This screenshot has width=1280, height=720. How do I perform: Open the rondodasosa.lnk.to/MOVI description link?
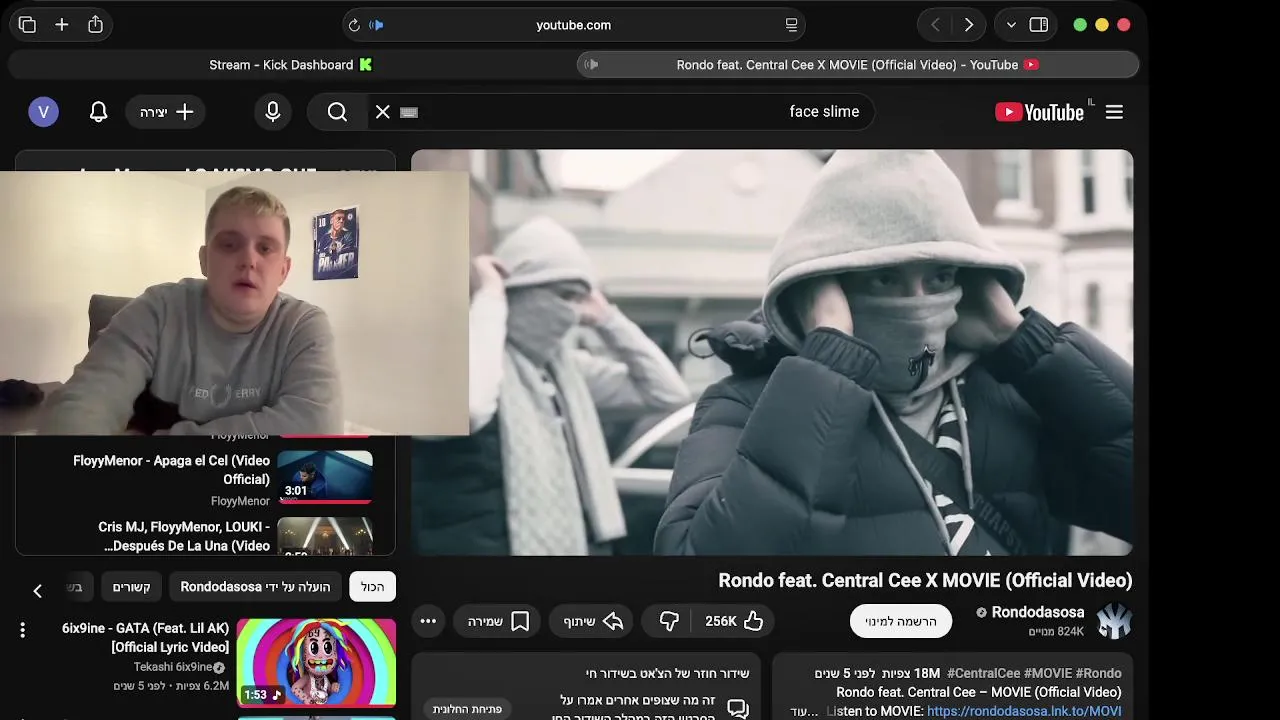coord(1024,711)
